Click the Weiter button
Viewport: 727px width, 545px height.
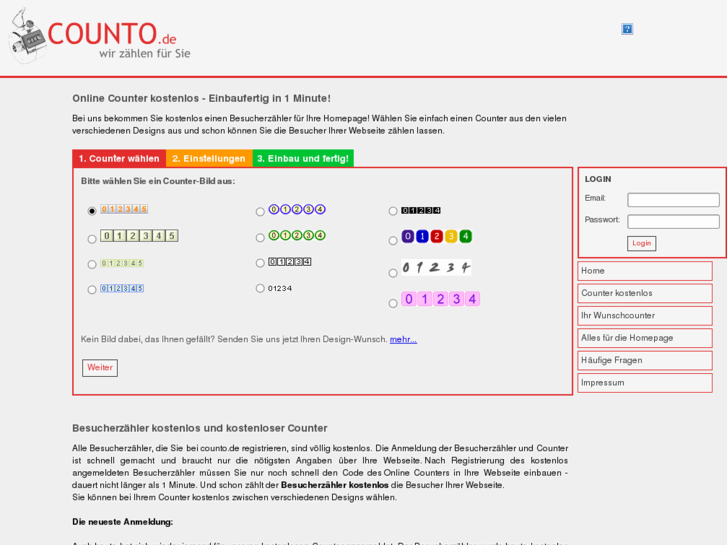click(100, 368)
